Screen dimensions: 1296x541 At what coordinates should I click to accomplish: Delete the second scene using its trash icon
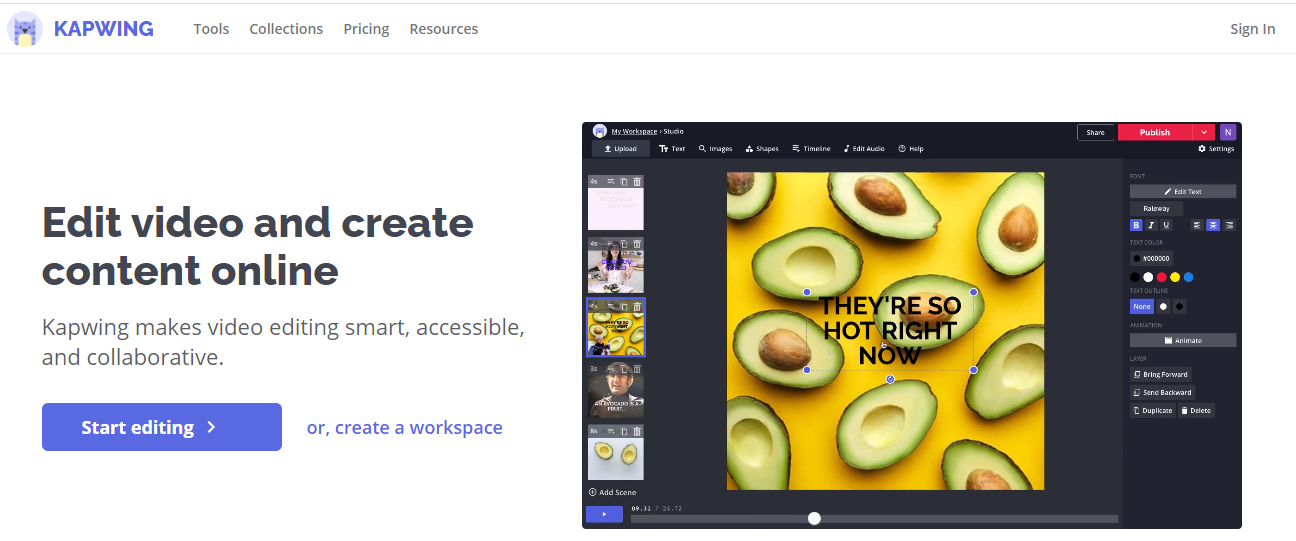click(x=637, y=243)
